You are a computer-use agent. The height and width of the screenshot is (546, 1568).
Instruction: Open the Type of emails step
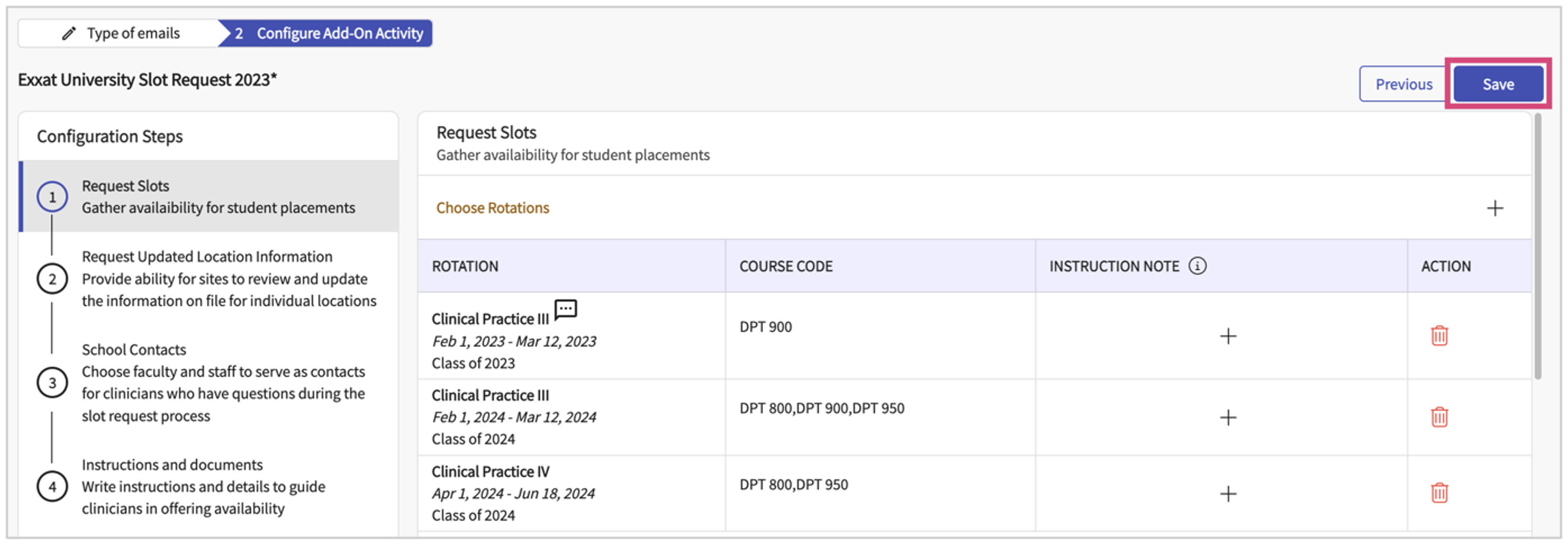tap(121, 33)
